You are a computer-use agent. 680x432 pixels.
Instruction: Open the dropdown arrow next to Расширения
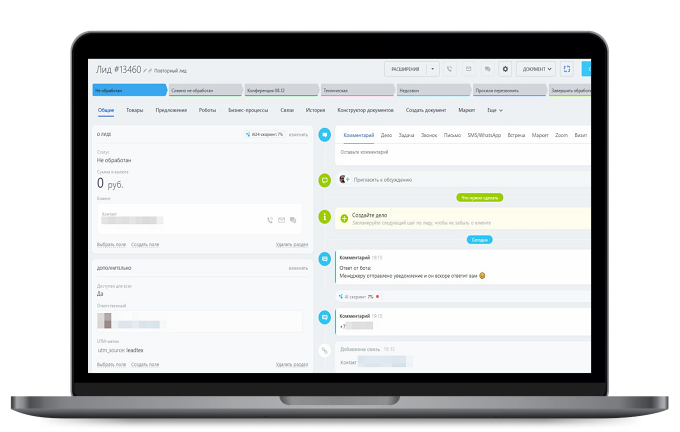(432, 69)
